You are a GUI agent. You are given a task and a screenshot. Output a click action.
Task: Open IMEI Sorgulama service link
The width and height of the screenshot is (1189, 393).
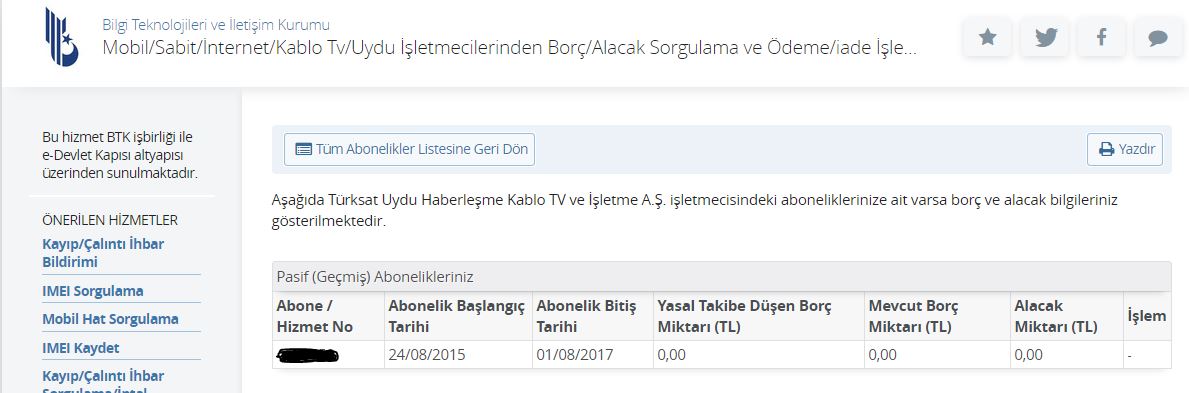click(x=93, y=291)
